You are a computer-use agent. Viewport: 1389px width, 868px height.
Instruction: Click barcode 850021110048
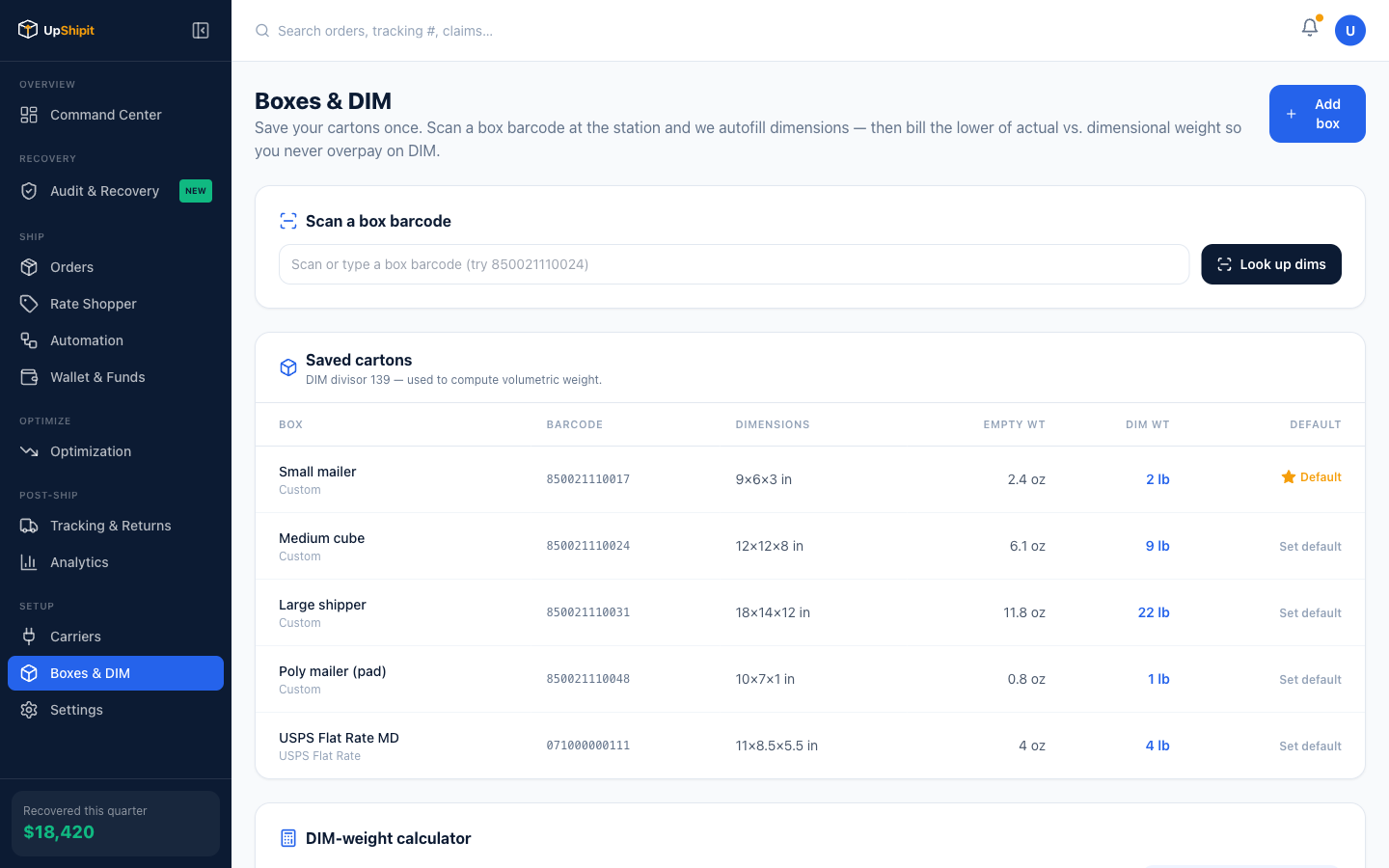pos(588,679)
